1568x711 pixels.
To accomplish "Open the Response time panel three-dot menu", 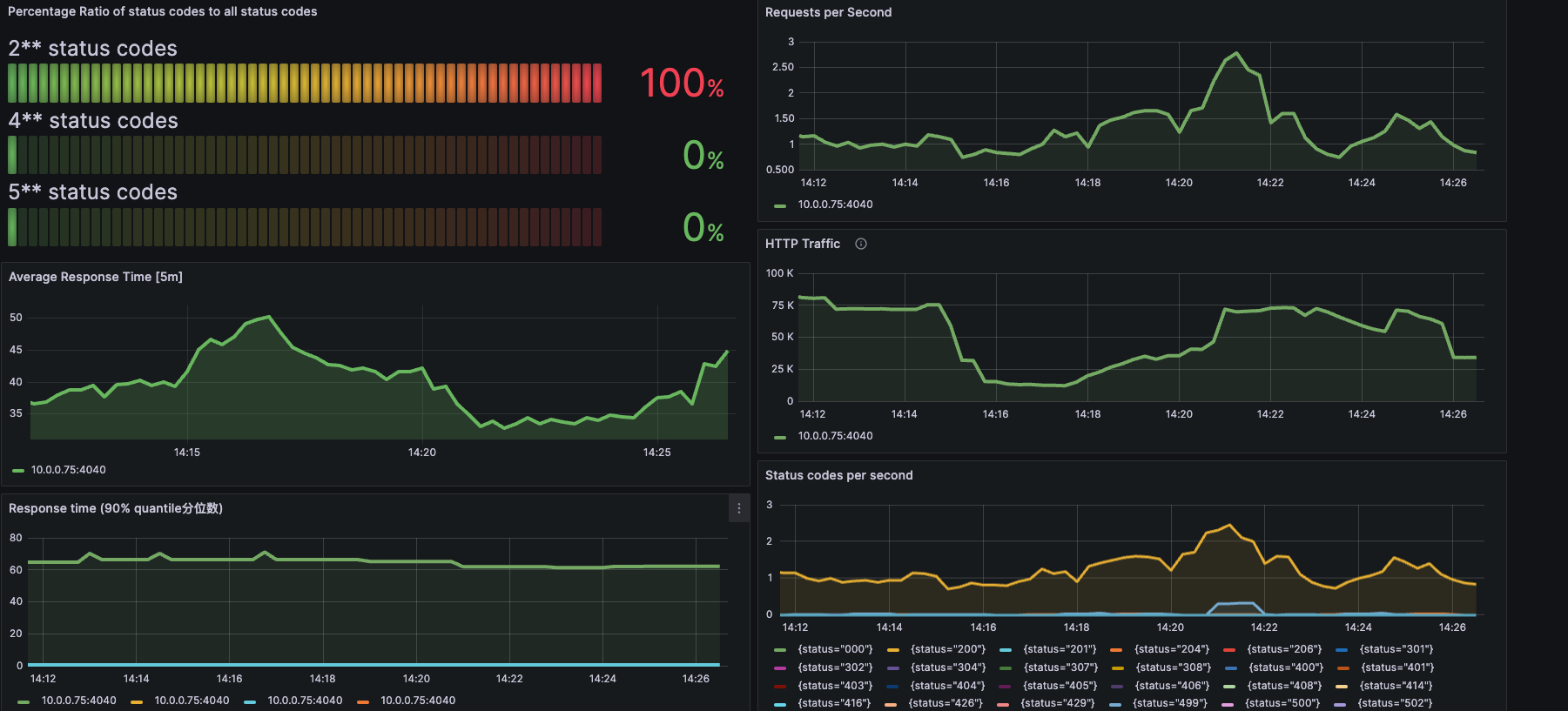I will [739, 508].
